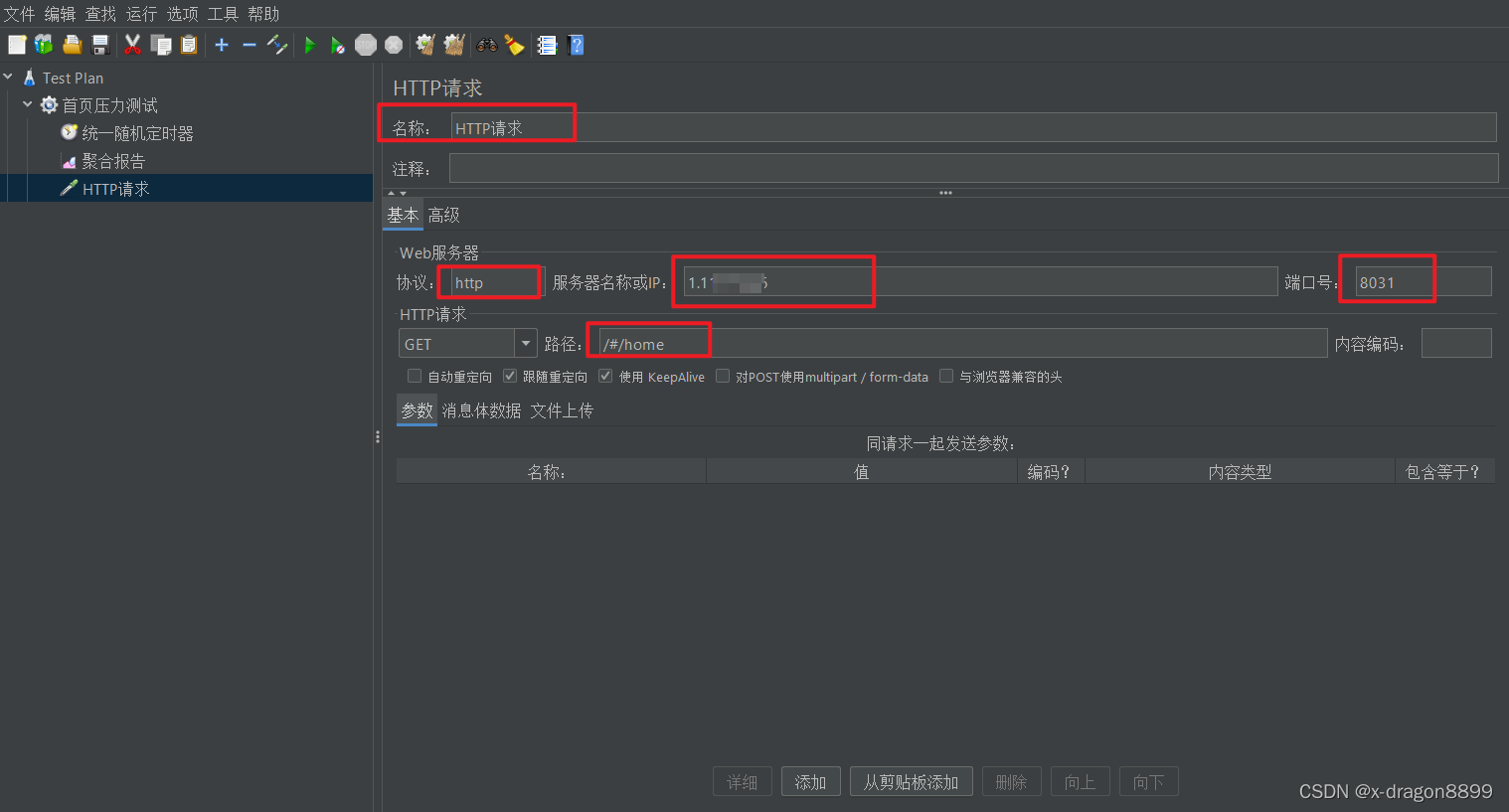Click the Copy icon in toolbar
Image resolution: width=1509 pixels, height=812 pixels.
tap(160, 45)
